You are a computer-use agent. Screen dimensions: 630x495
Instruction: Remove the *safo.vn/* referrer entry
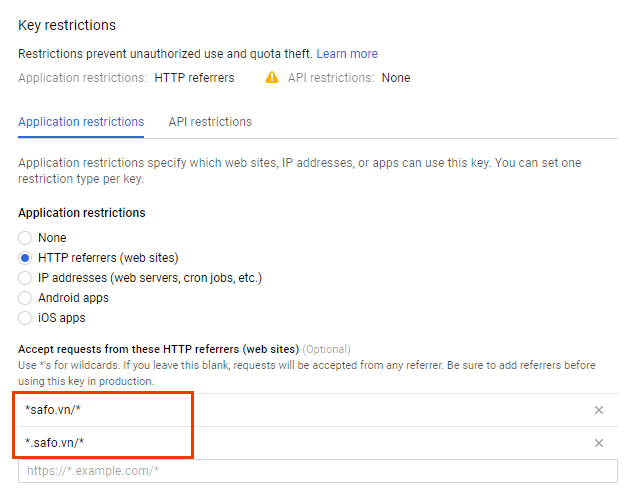(599, 410)
